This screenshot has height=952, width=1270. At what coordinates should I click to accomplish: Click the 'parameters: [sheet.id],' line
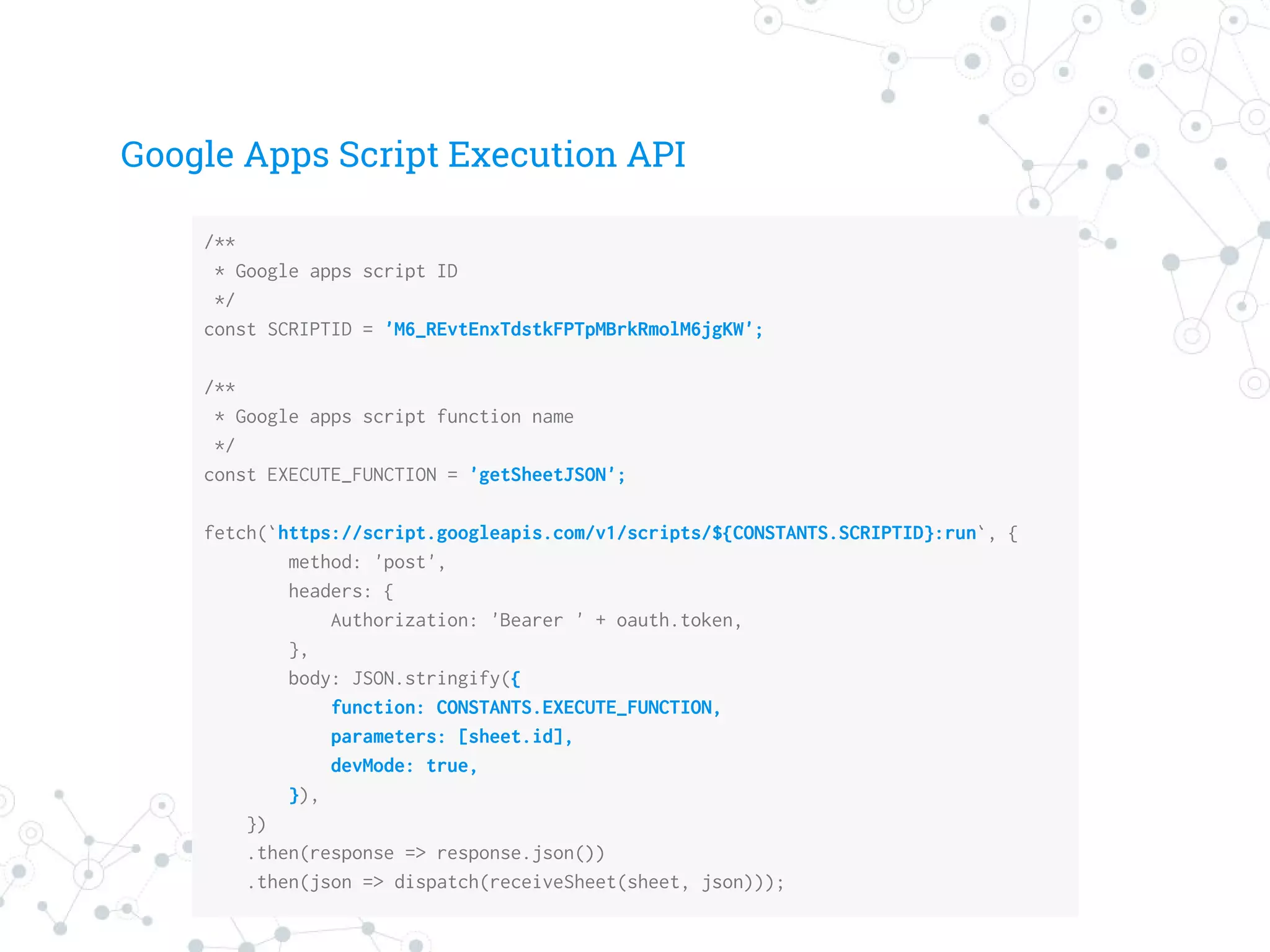coord(451,737)
